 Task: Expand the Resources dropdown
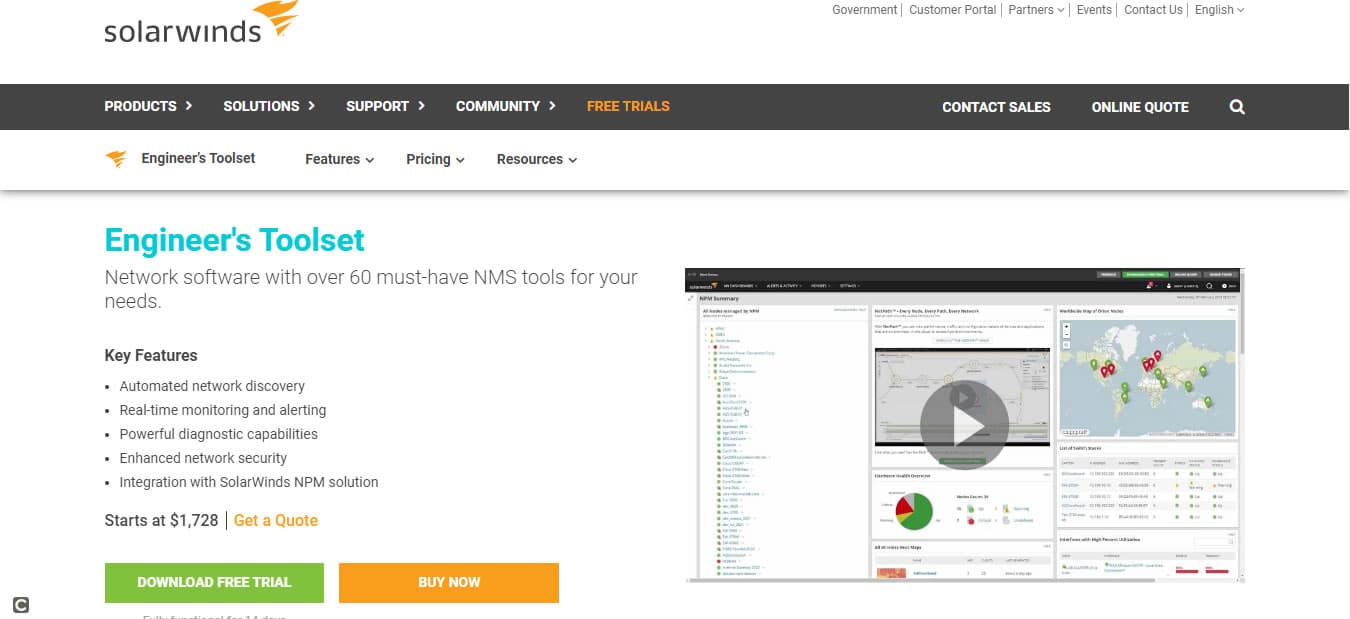click(x=537, y=159)
